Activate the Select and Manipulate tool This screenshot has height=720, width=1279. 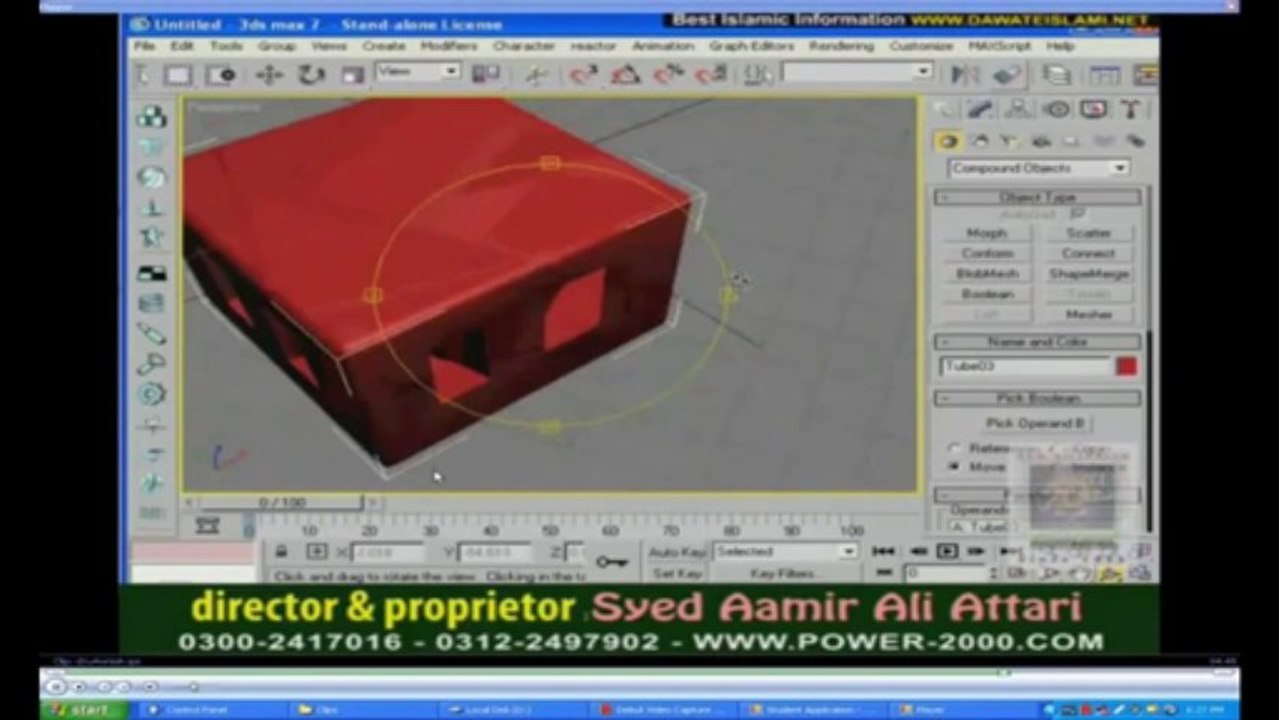[x=537, y=74]
